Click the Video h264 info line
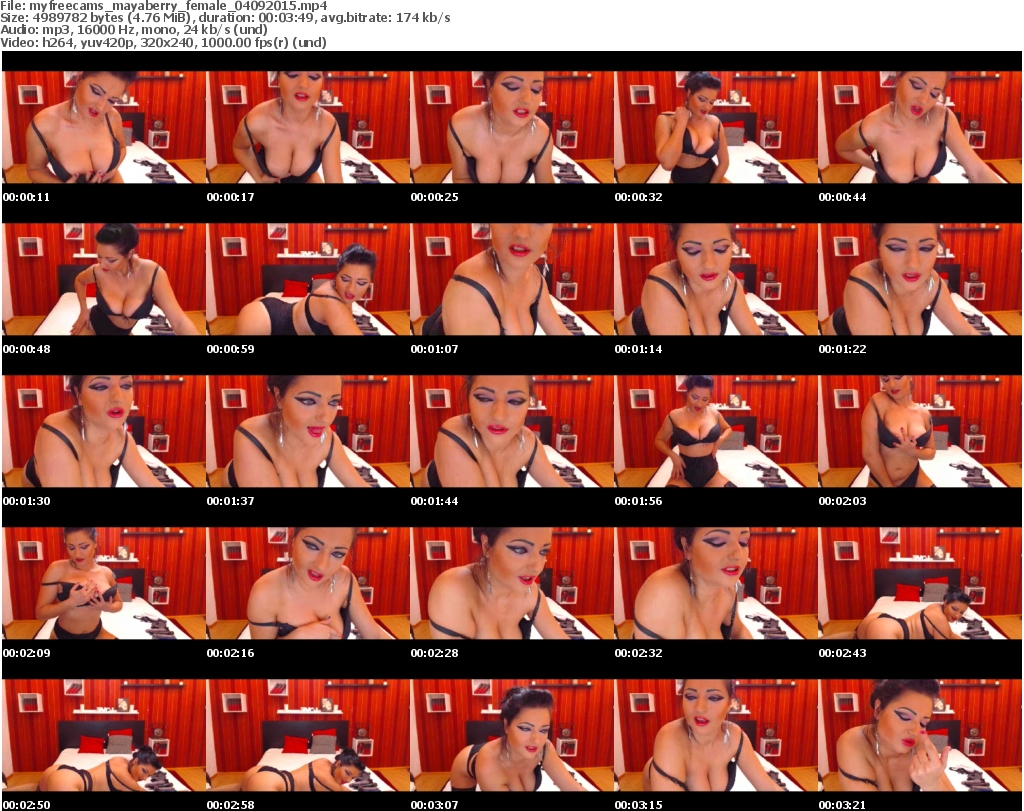The width and height of the screenshot is (1024, 811). 163,42
